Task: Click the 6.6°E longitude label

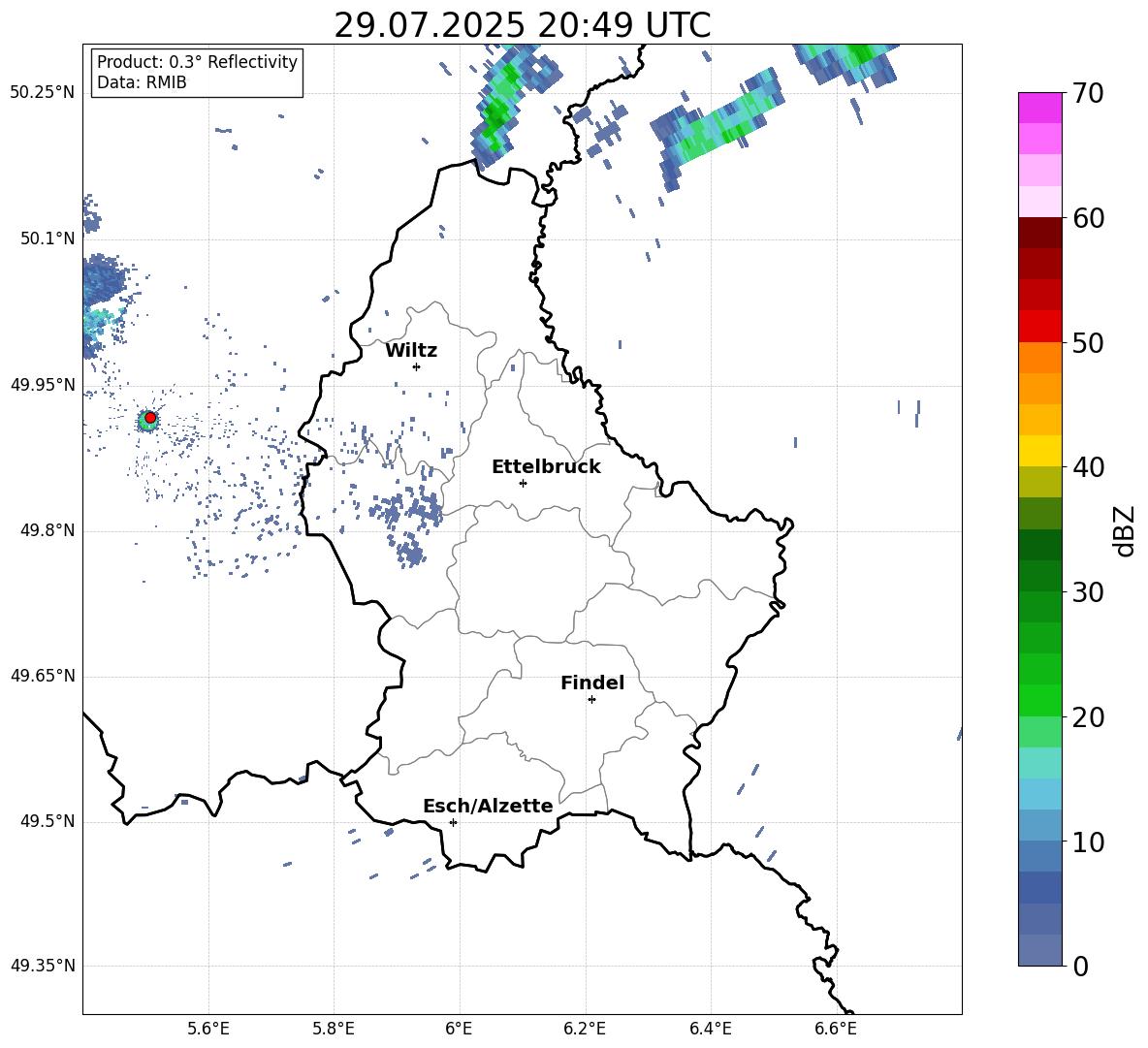Action: click(x=836, y=1030)
